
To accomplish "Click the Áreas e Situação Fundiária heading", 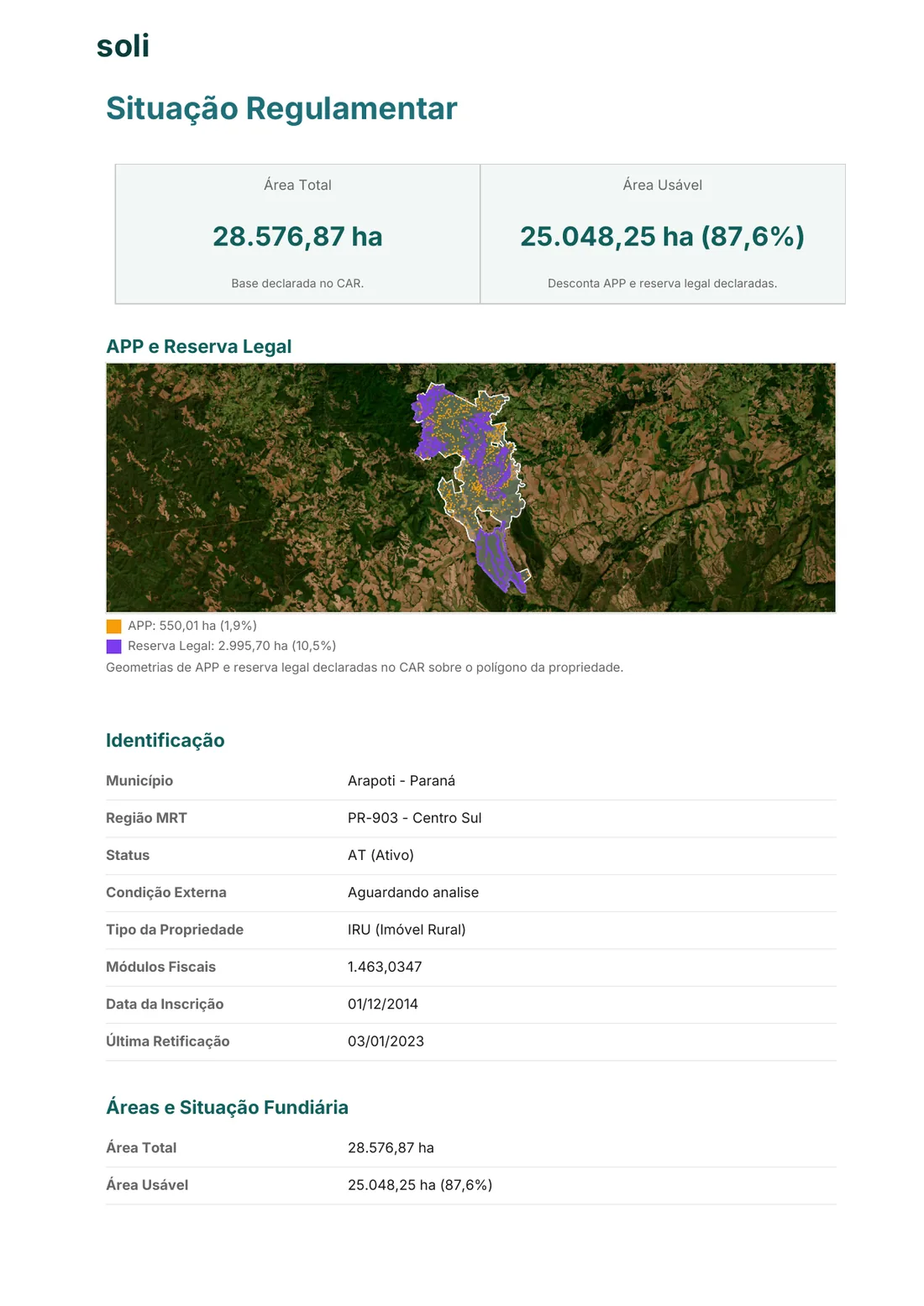I will tap(227, 1108).
